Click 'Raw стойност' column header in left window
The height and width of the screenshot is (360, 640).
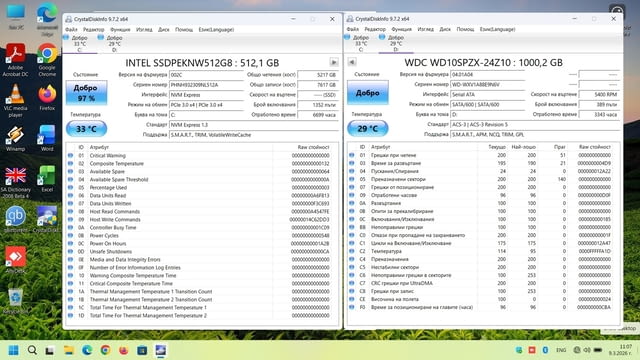pyautogui.click(x=313, y=147)
